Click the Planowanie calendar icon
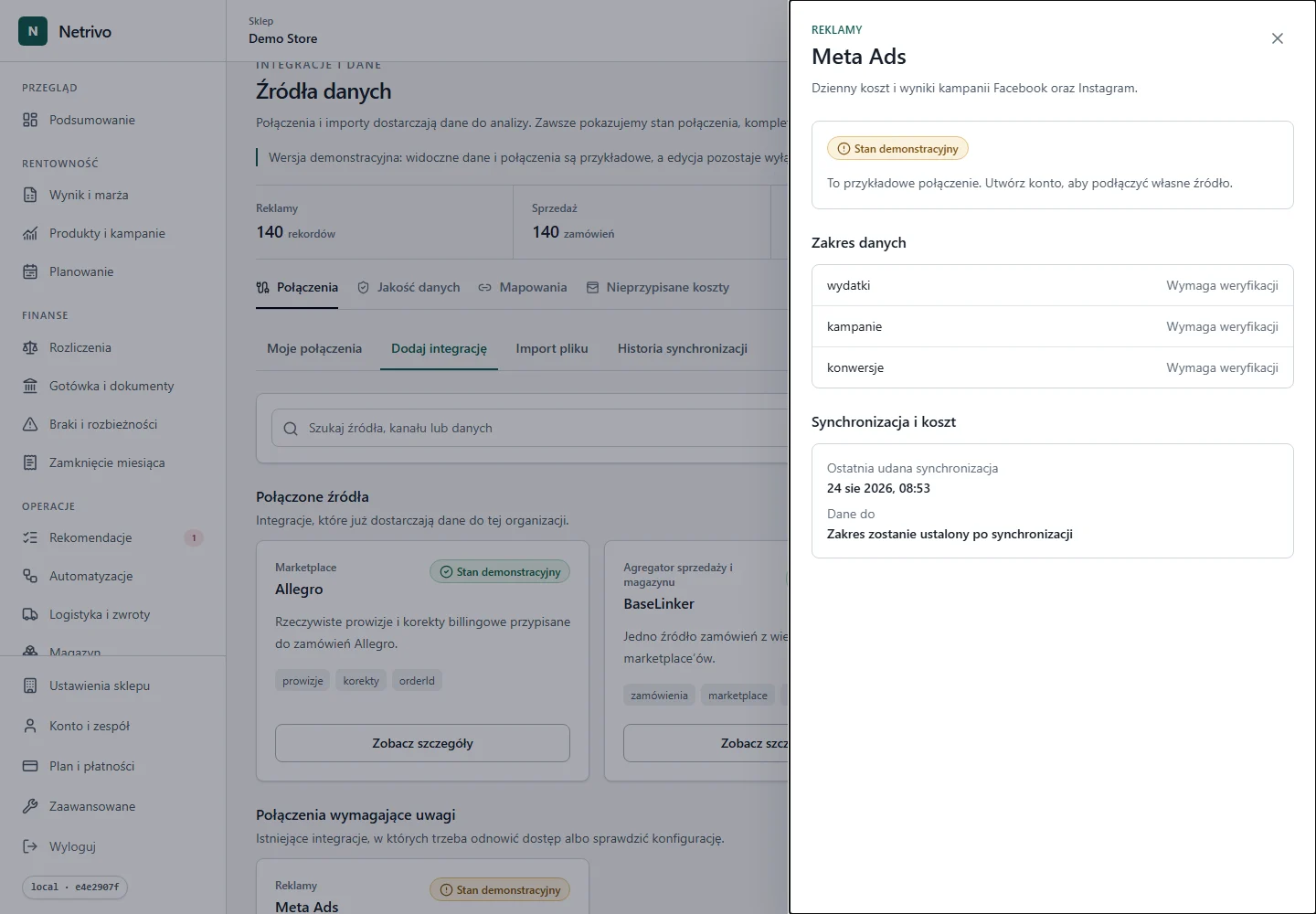Viewport: 1316px width, 914px height. 30,271
